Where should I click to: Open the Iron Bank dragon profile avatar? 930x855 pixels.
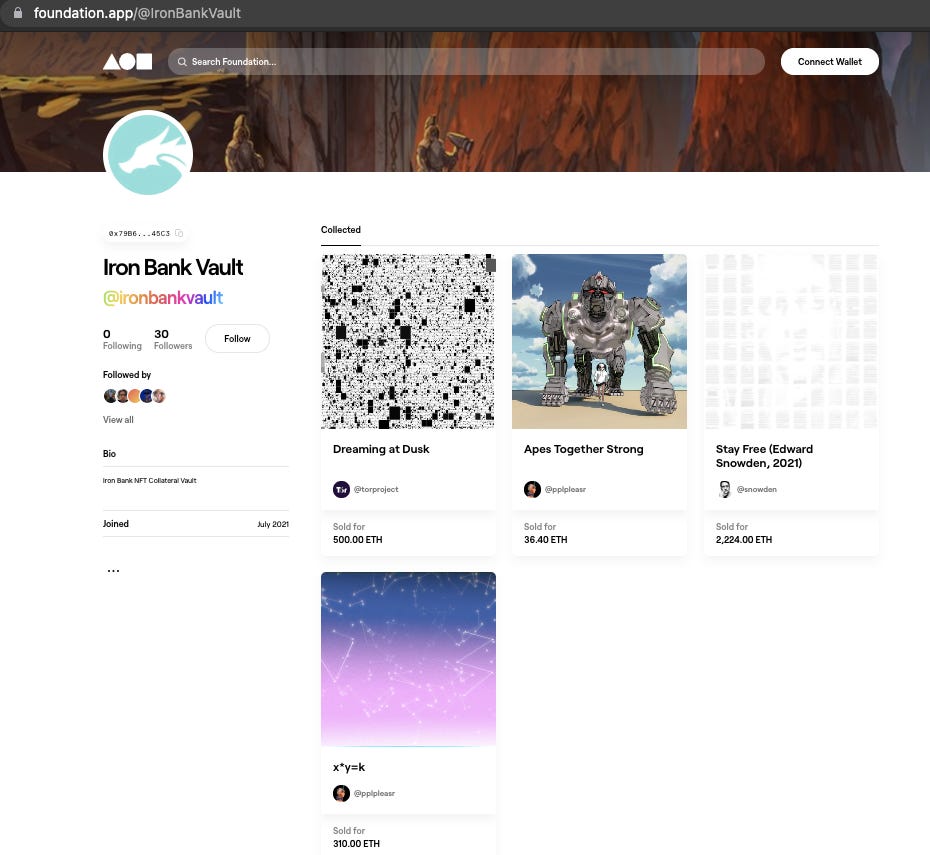(148, 154)
